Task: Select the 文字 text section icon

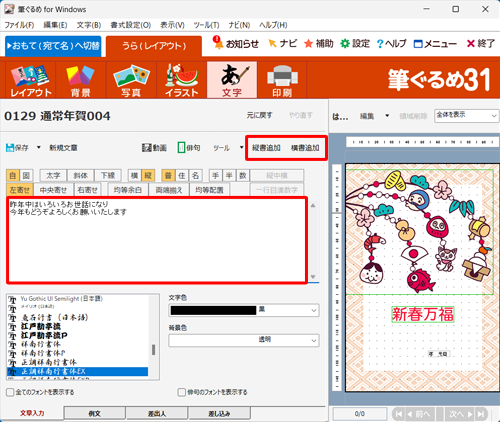Action: click(232, 80)
